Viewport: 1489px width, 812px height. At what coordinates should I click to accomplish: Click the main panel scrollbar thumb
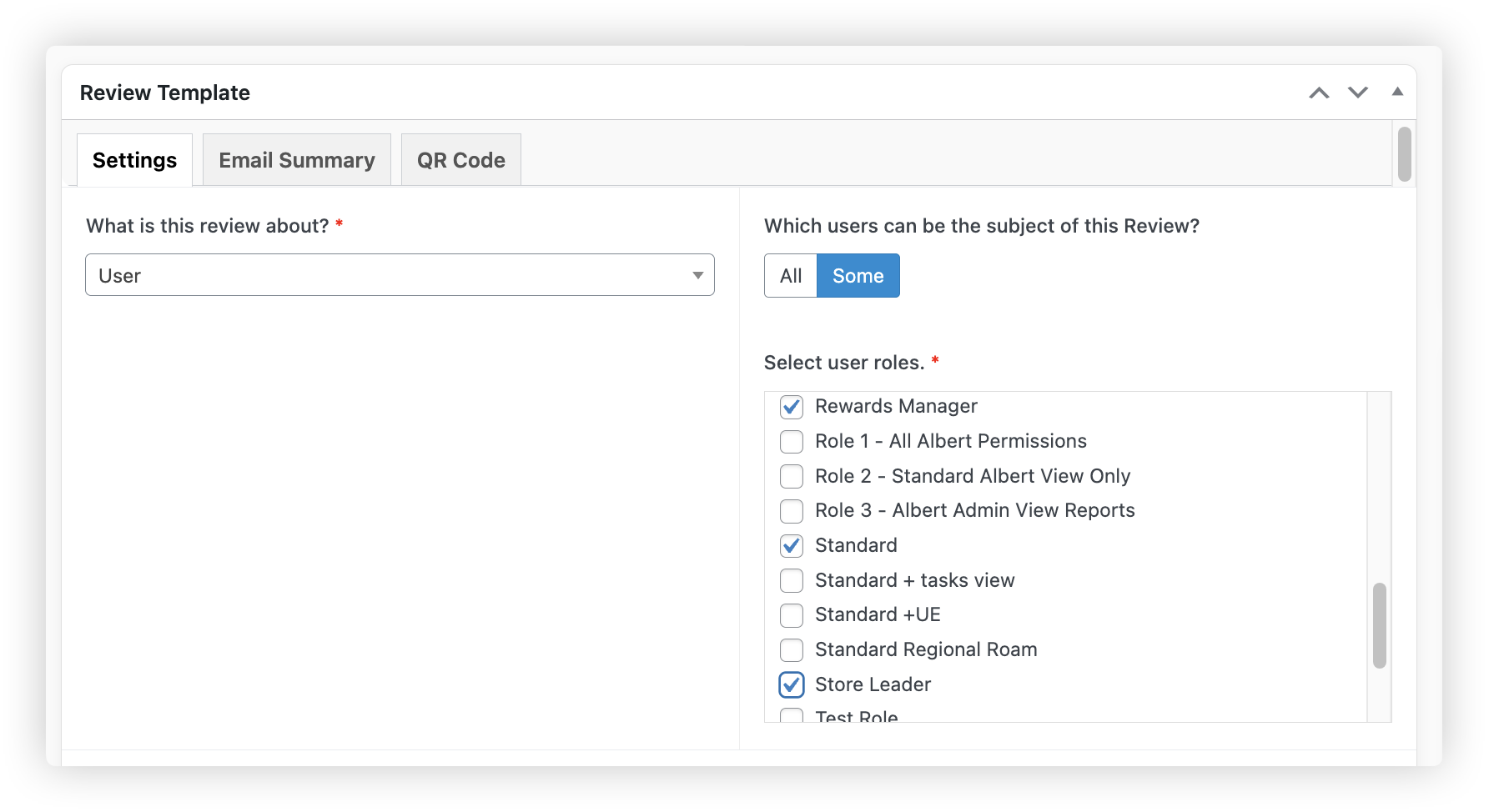[x=1404, y=154]
